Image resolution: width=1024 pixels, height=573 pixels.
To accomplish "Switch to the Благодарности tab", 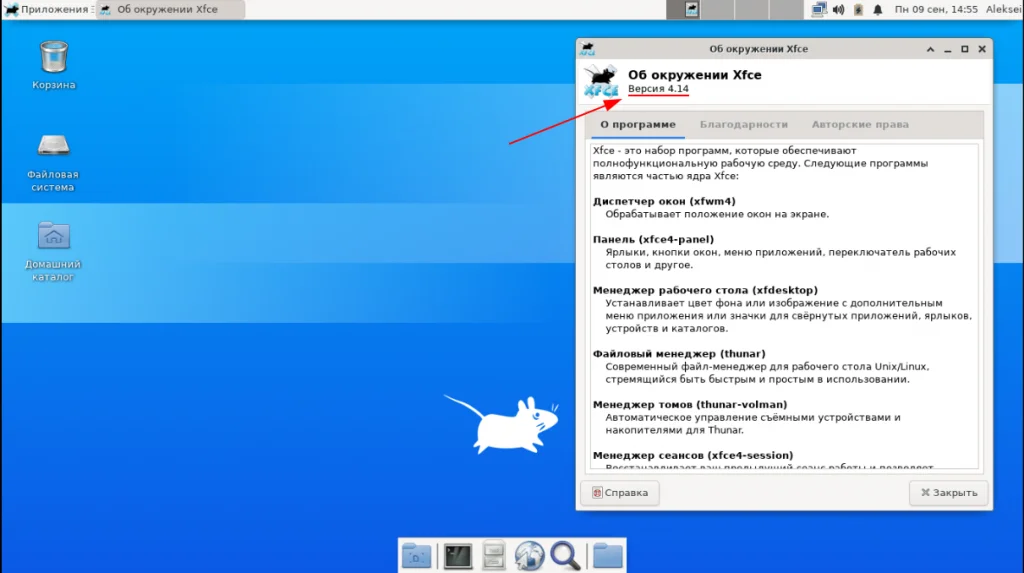I will tap(744, 124).
